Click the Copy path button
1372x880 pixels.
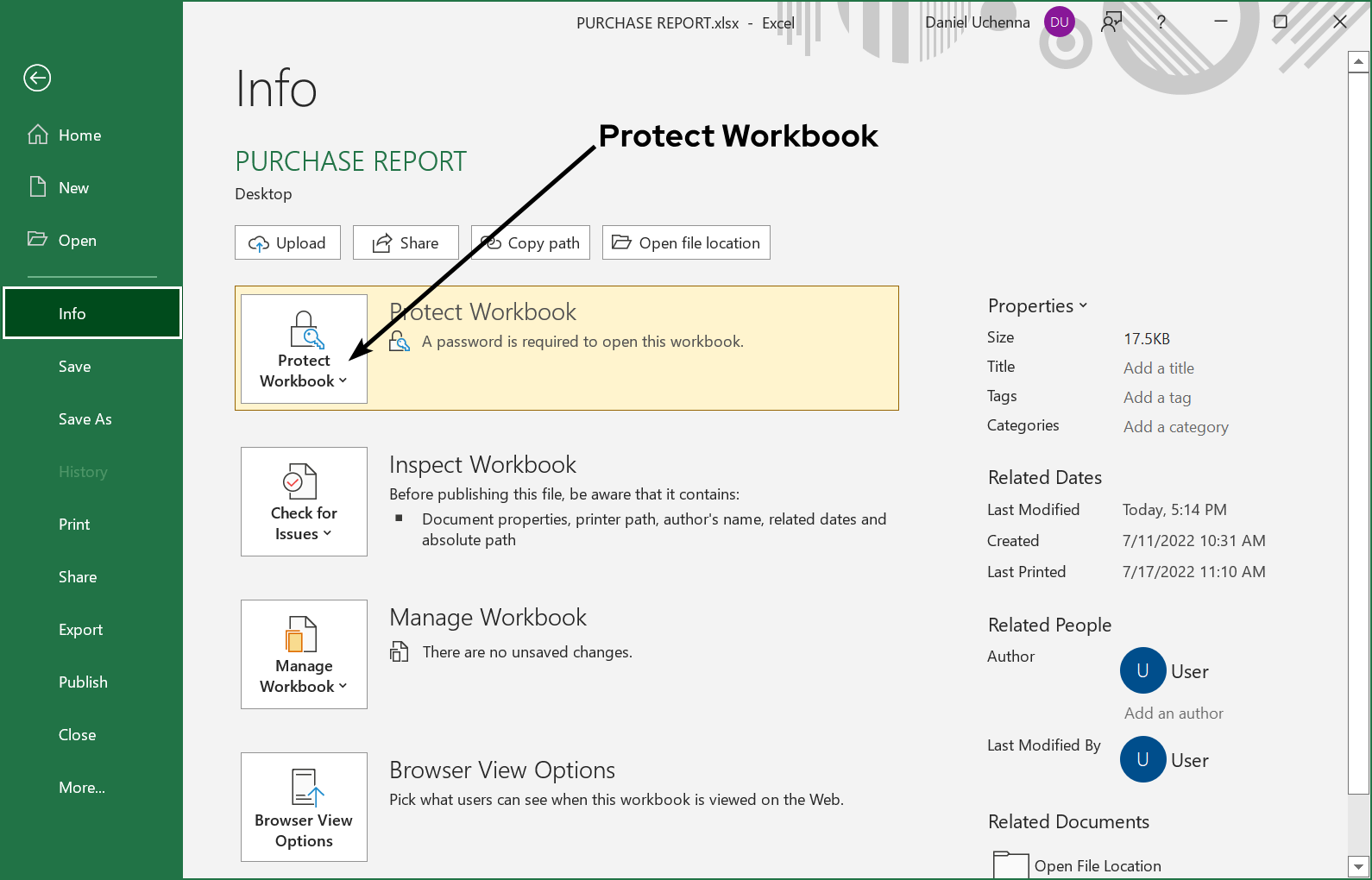531,242
